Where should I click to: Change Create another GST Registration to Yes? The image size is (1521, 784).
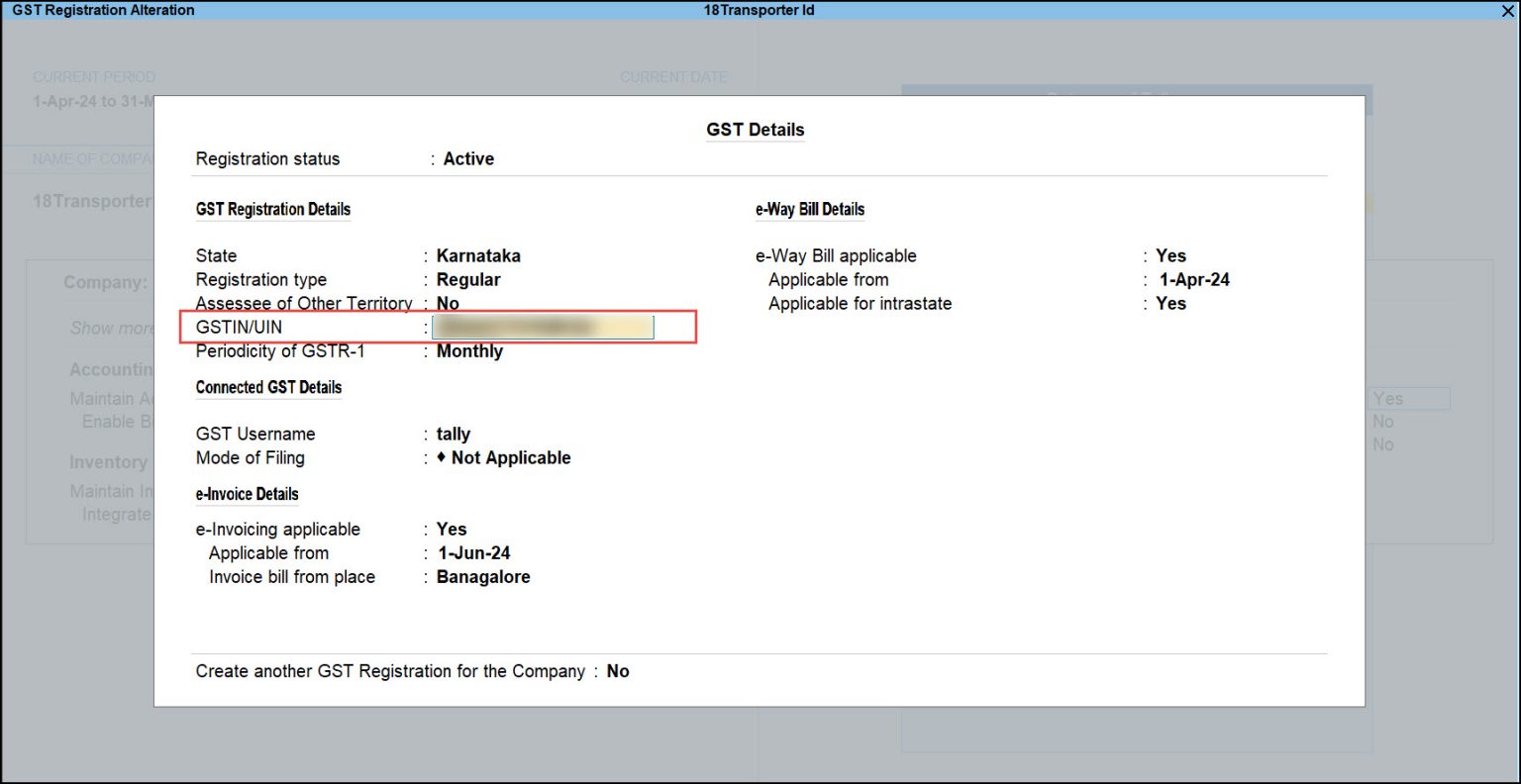617,671
